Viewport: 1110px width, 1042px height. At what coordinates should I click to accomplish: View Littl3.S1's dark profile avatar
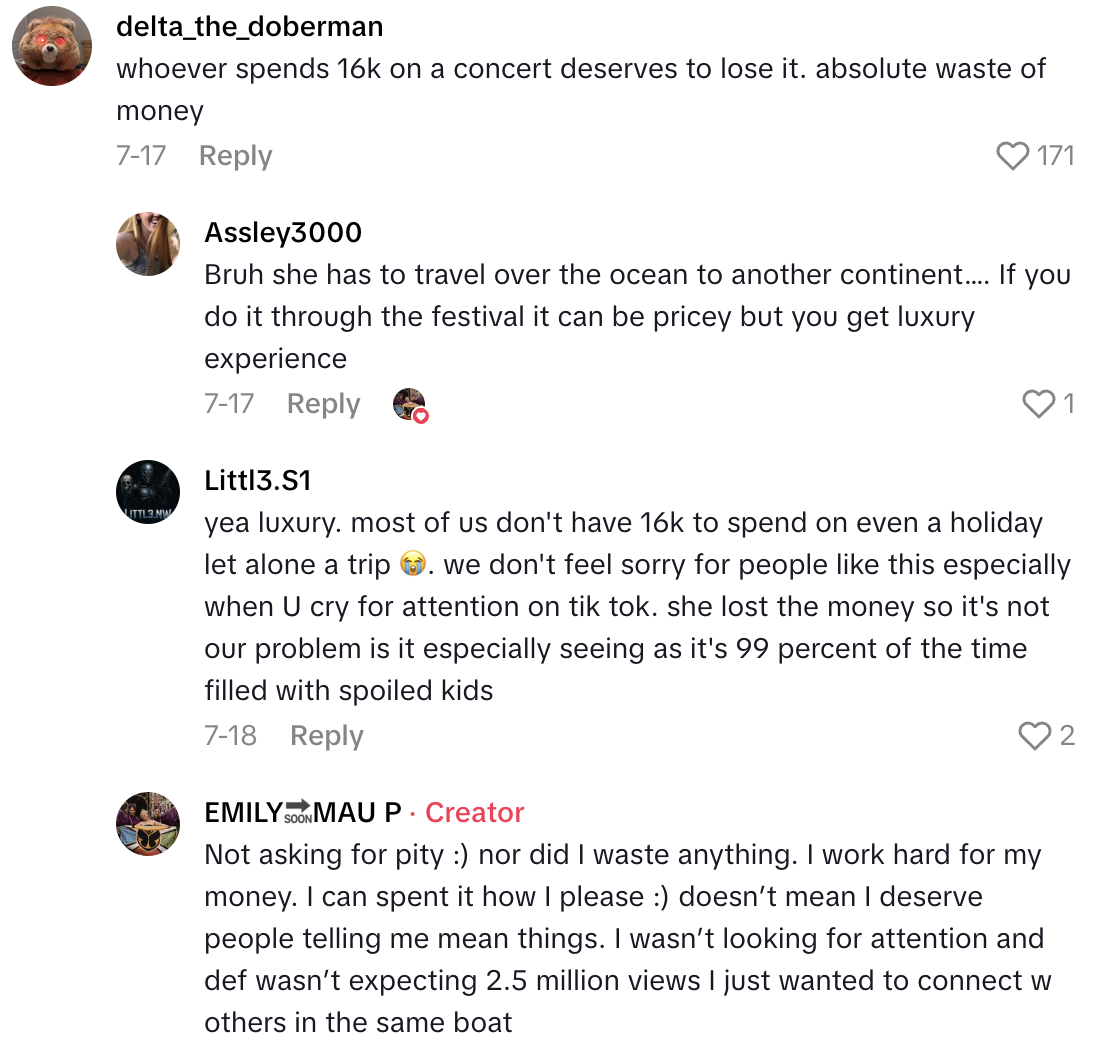[x=148, y=492]
